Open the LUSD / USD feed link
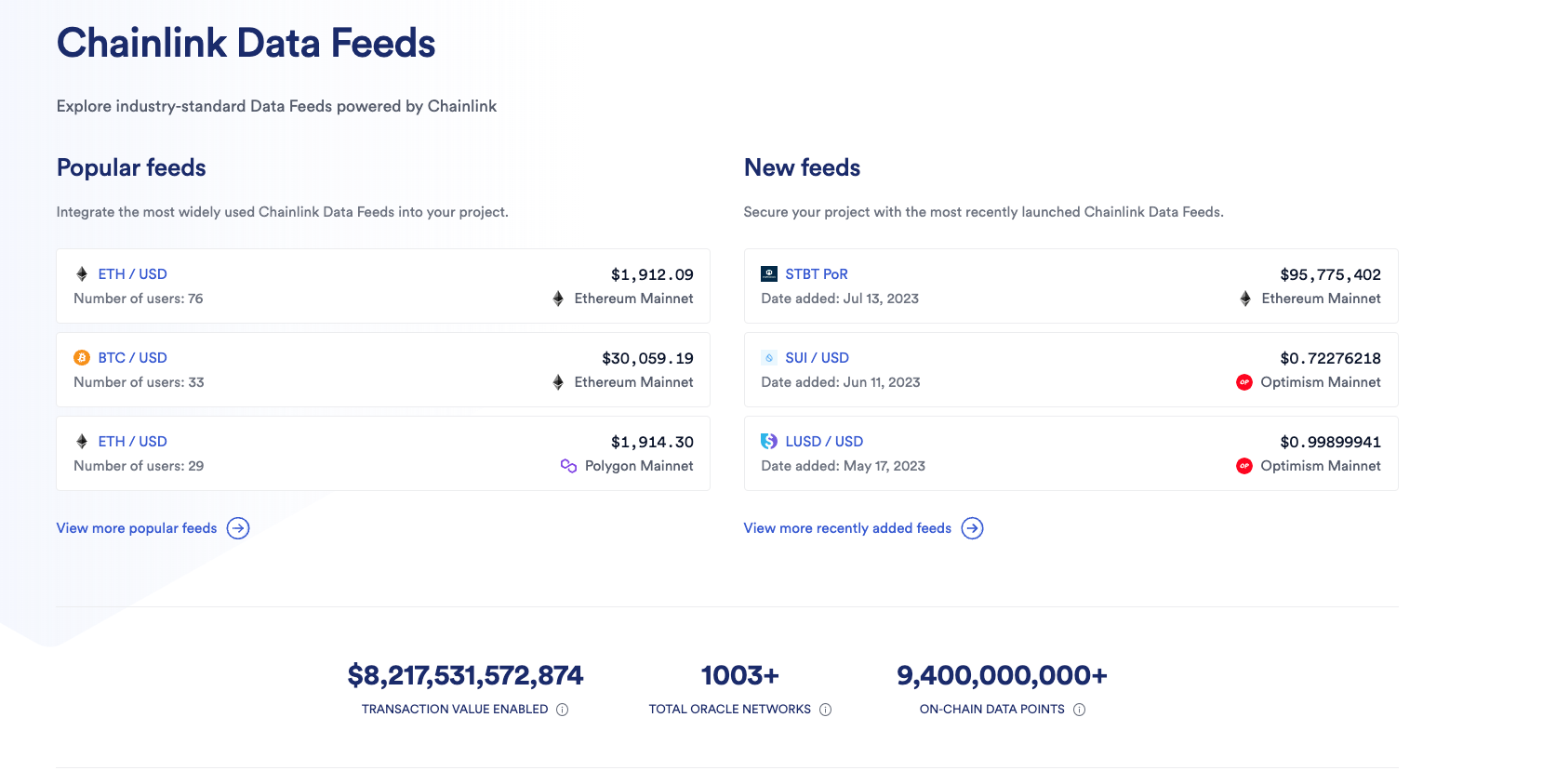This screenshot has width=1556, height=784. tap(823, 442)
